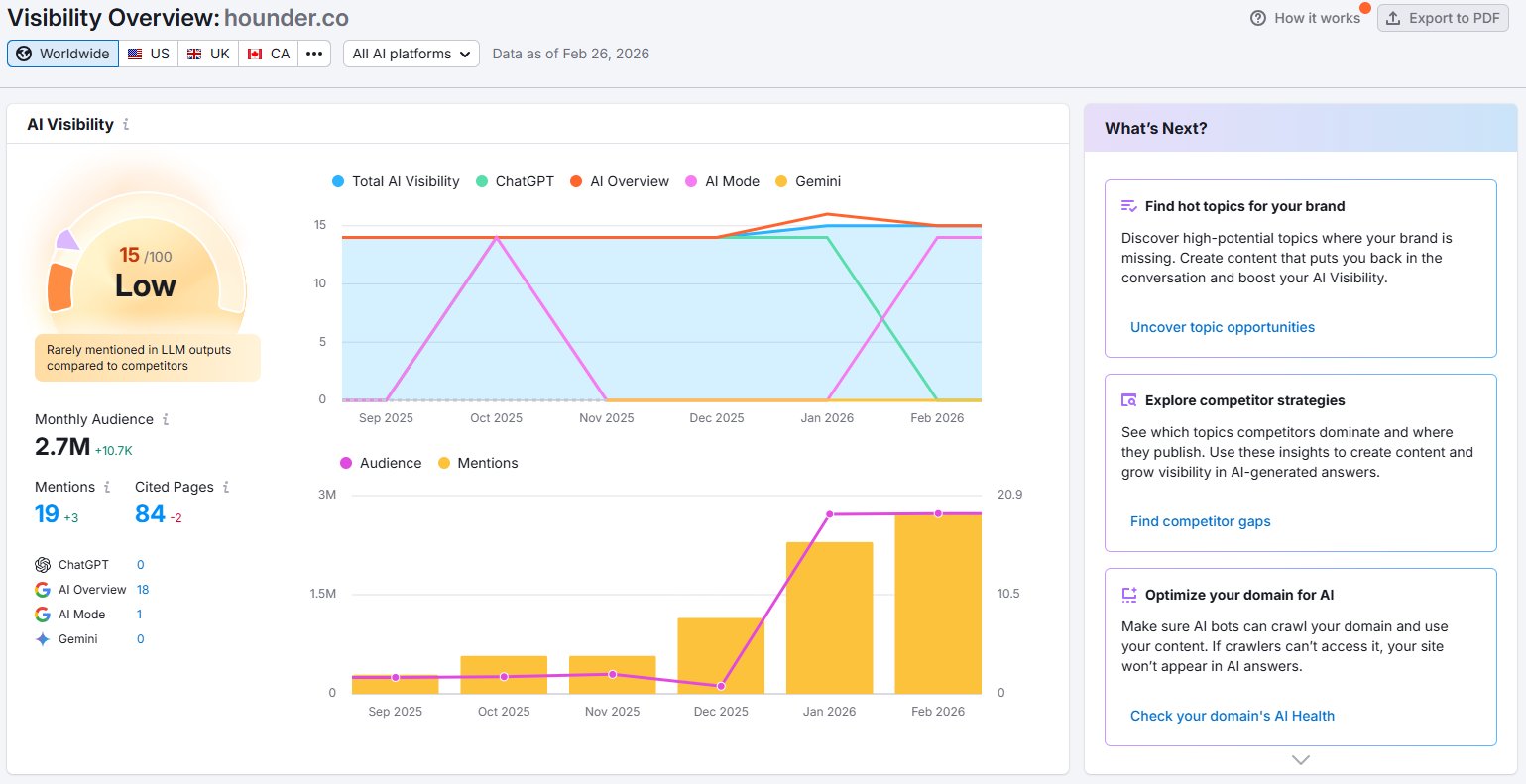
Task: Click the Find hot topics card icon
Action: [1128, 206]
